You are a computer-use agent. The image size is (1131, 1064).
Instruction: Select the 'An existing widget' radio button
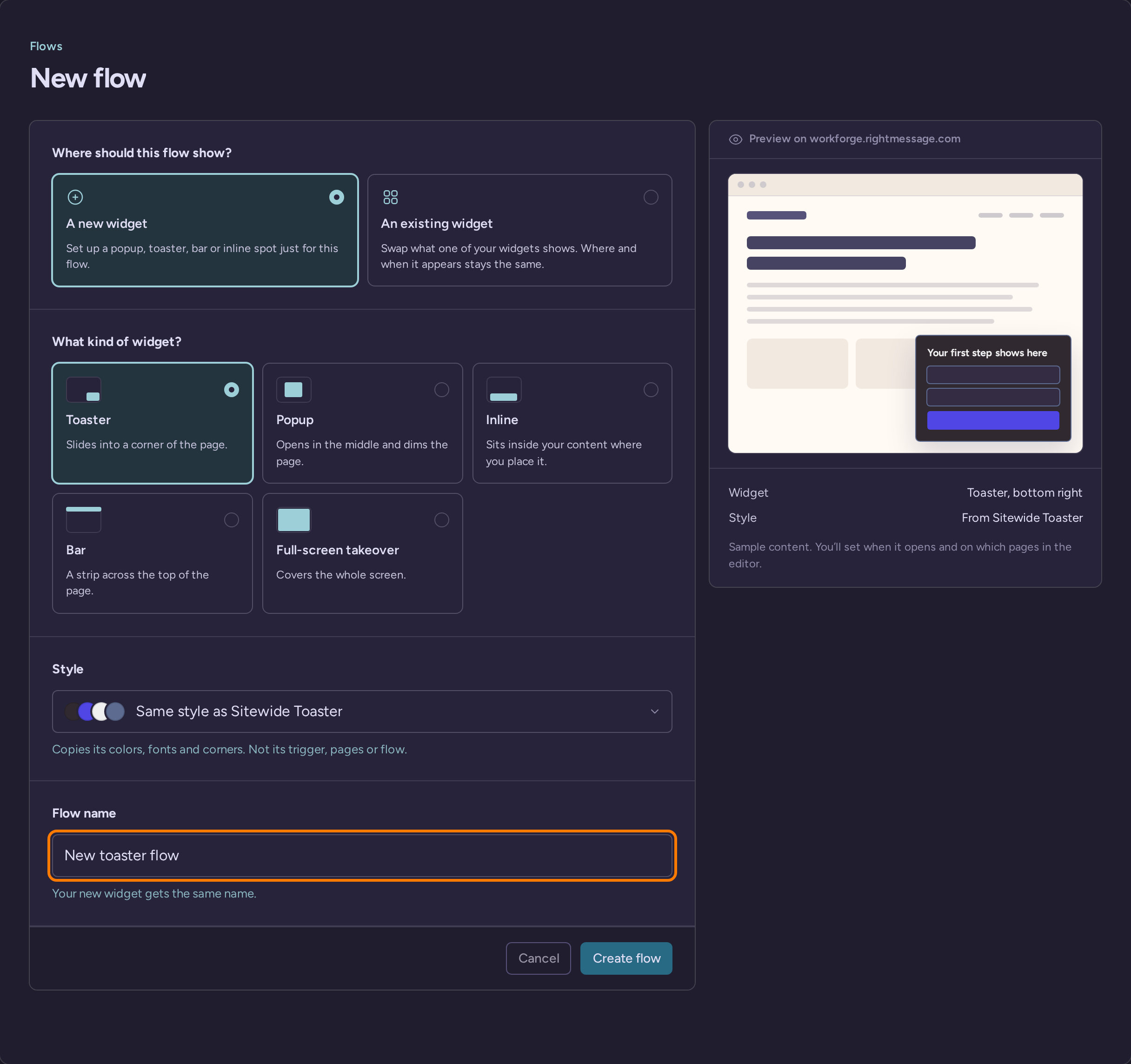[651, 198]
